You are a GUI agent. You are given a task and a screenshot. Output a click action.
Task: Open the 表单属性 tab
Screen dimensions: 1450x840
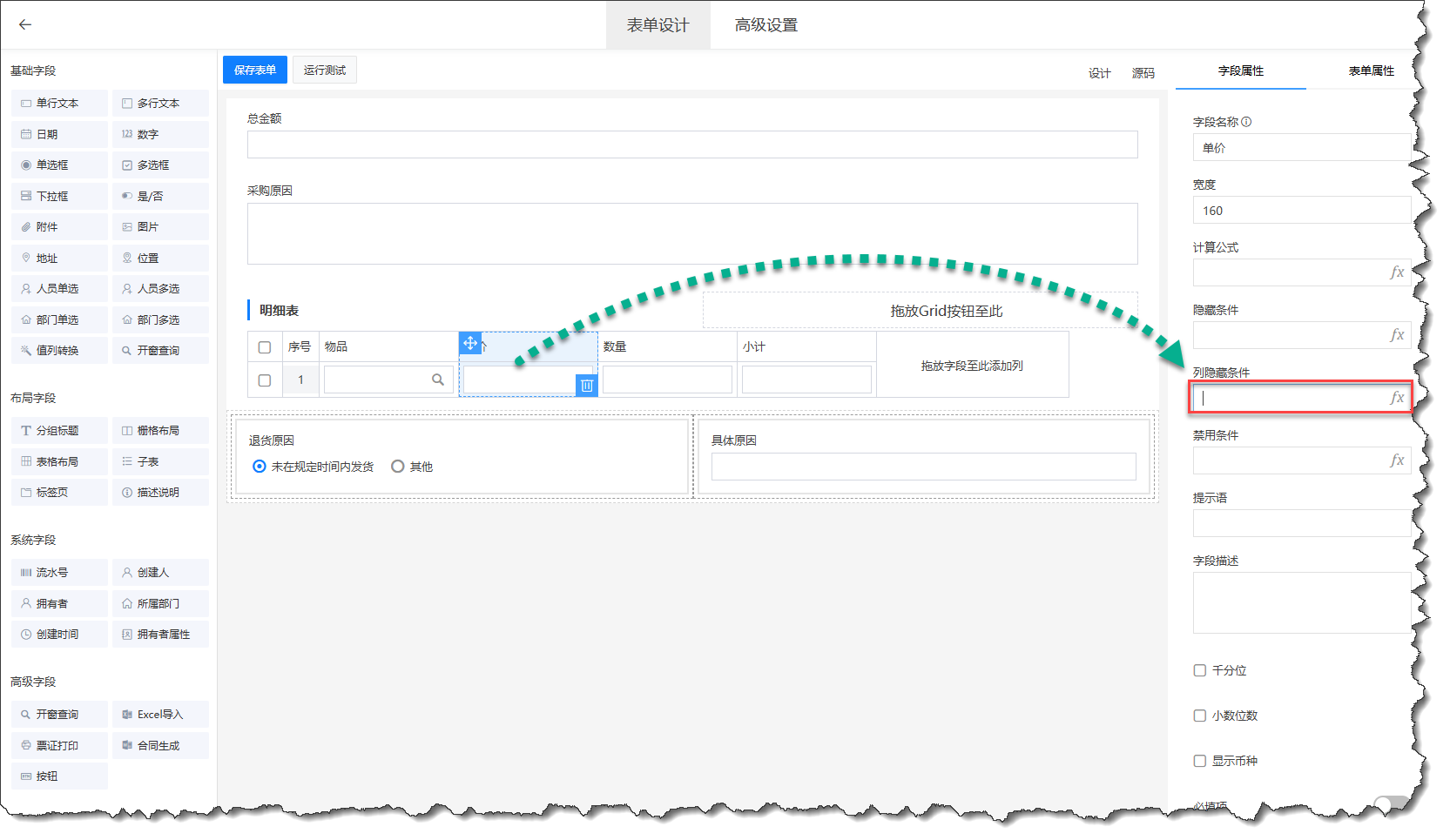coord(1371,71)
